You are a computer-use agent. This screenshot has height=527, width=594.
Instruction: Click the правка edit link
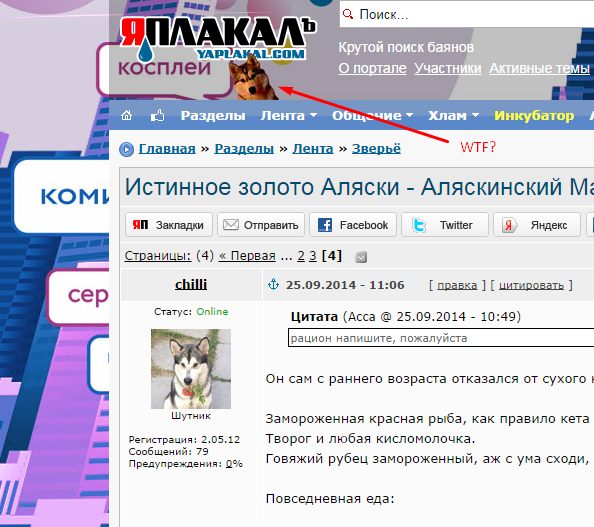pos(457,285)
